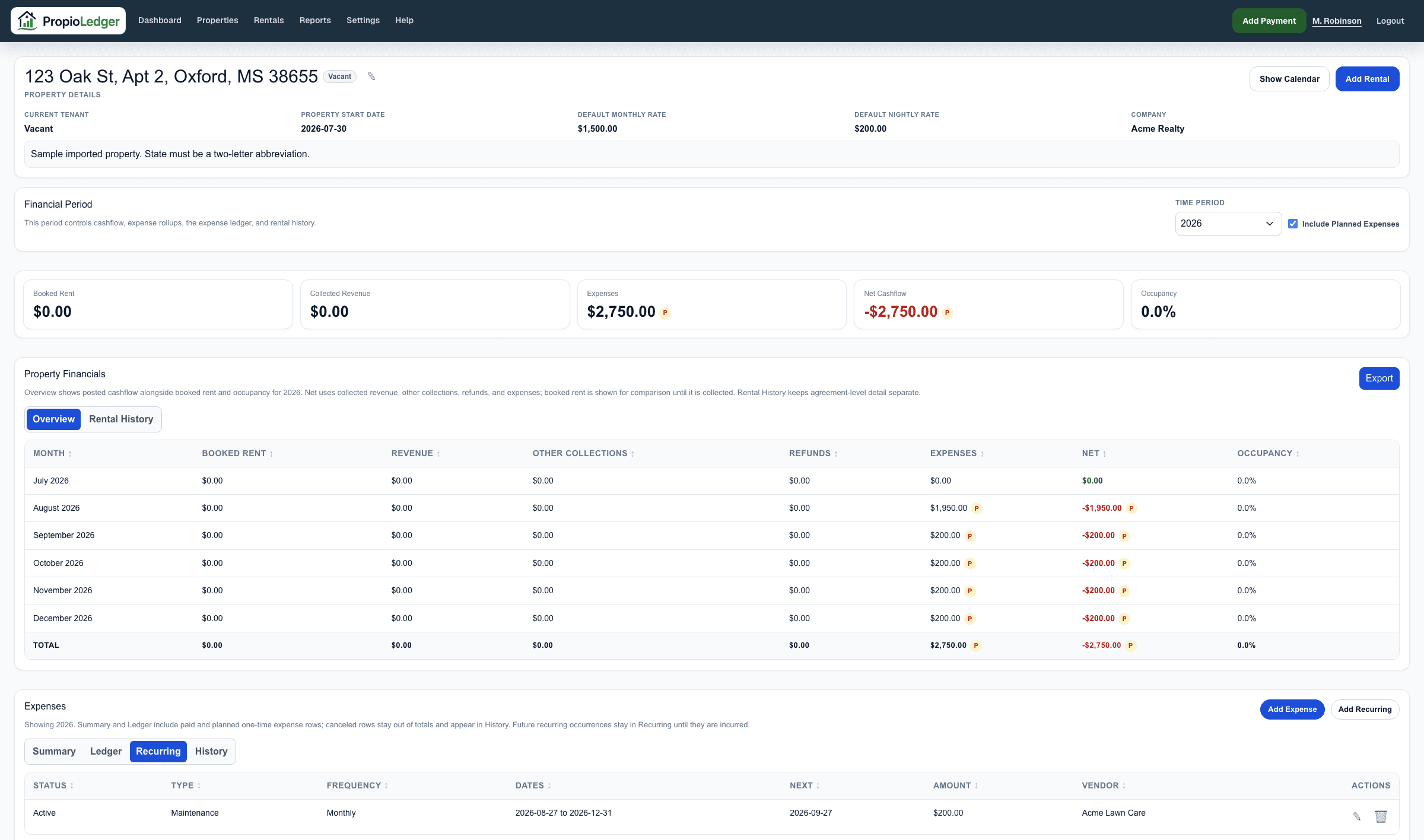The image size is (1424, 840).
Task: Open Reports navigation item
Action: 315,21
